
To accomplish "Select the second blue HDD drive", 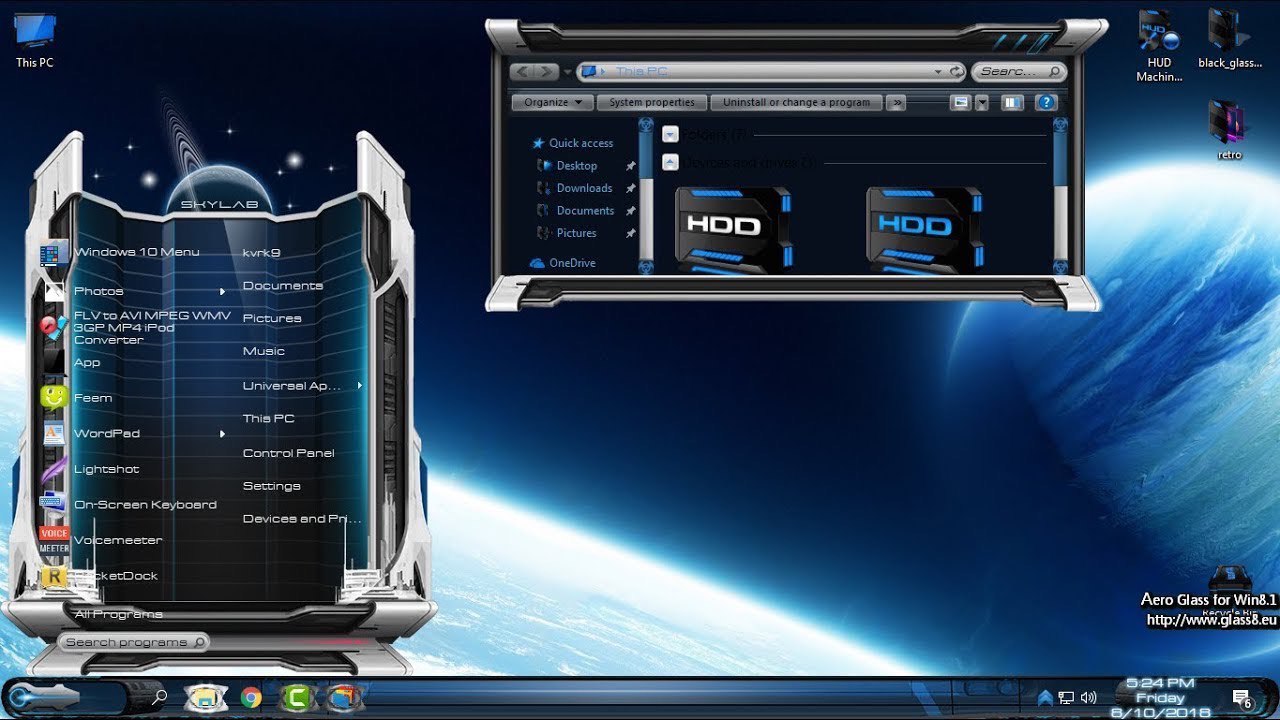I will [x=923, y=229].
